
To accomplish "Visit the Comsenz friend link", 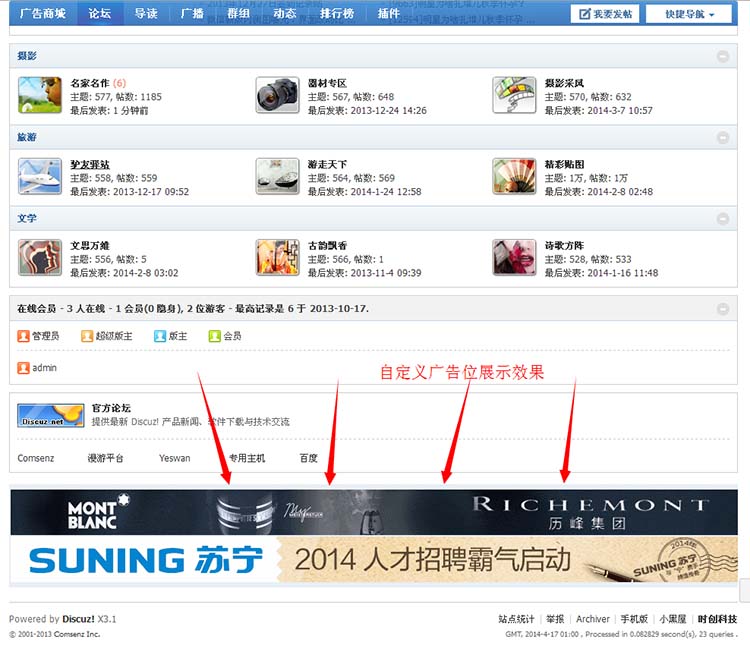I will (x=36, y=458).
